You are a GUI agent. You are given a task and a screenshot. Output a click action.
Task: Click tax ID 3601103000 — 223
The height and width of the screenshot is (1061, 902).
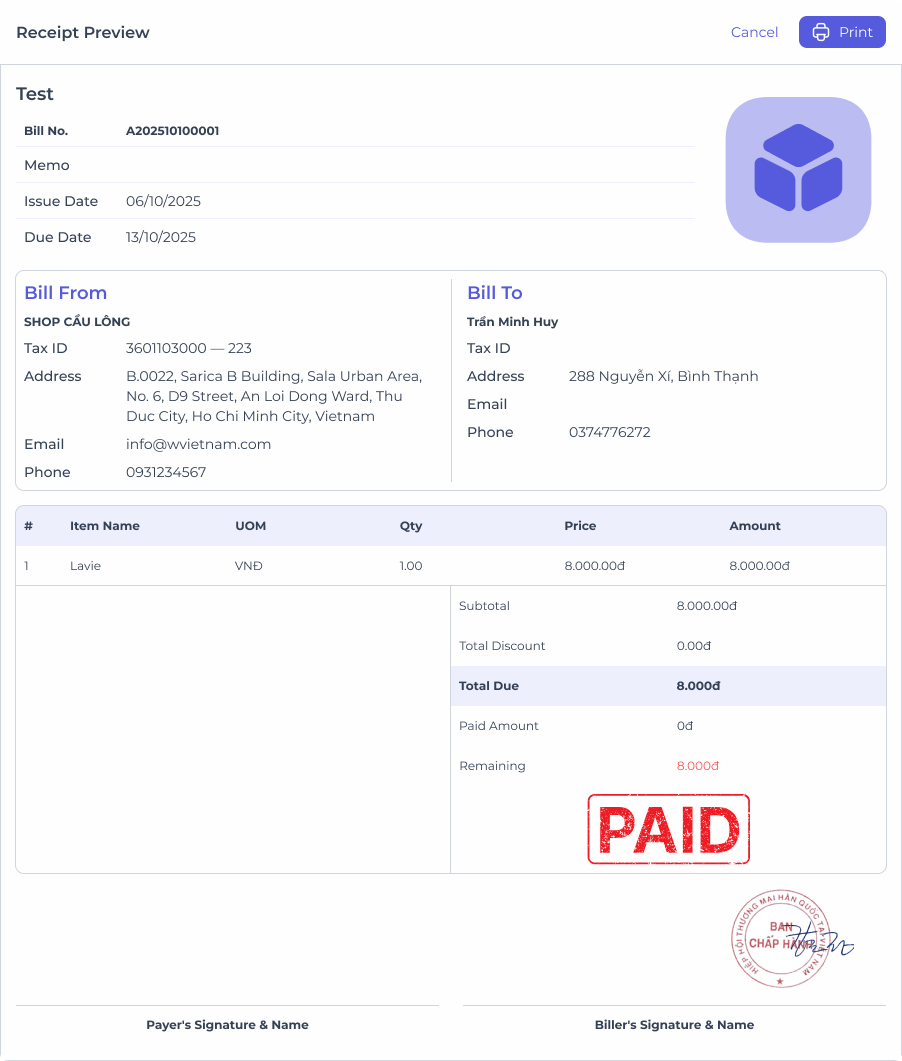point(189,348)
